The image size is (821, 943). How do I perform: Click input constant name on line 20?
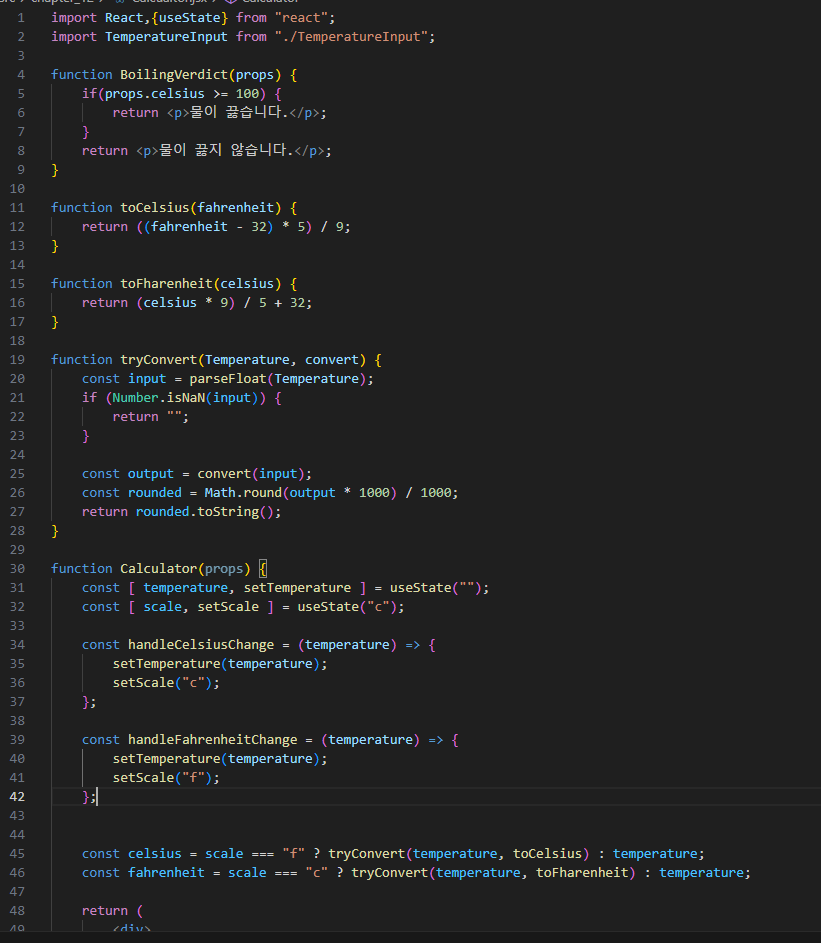coord(147,379)
